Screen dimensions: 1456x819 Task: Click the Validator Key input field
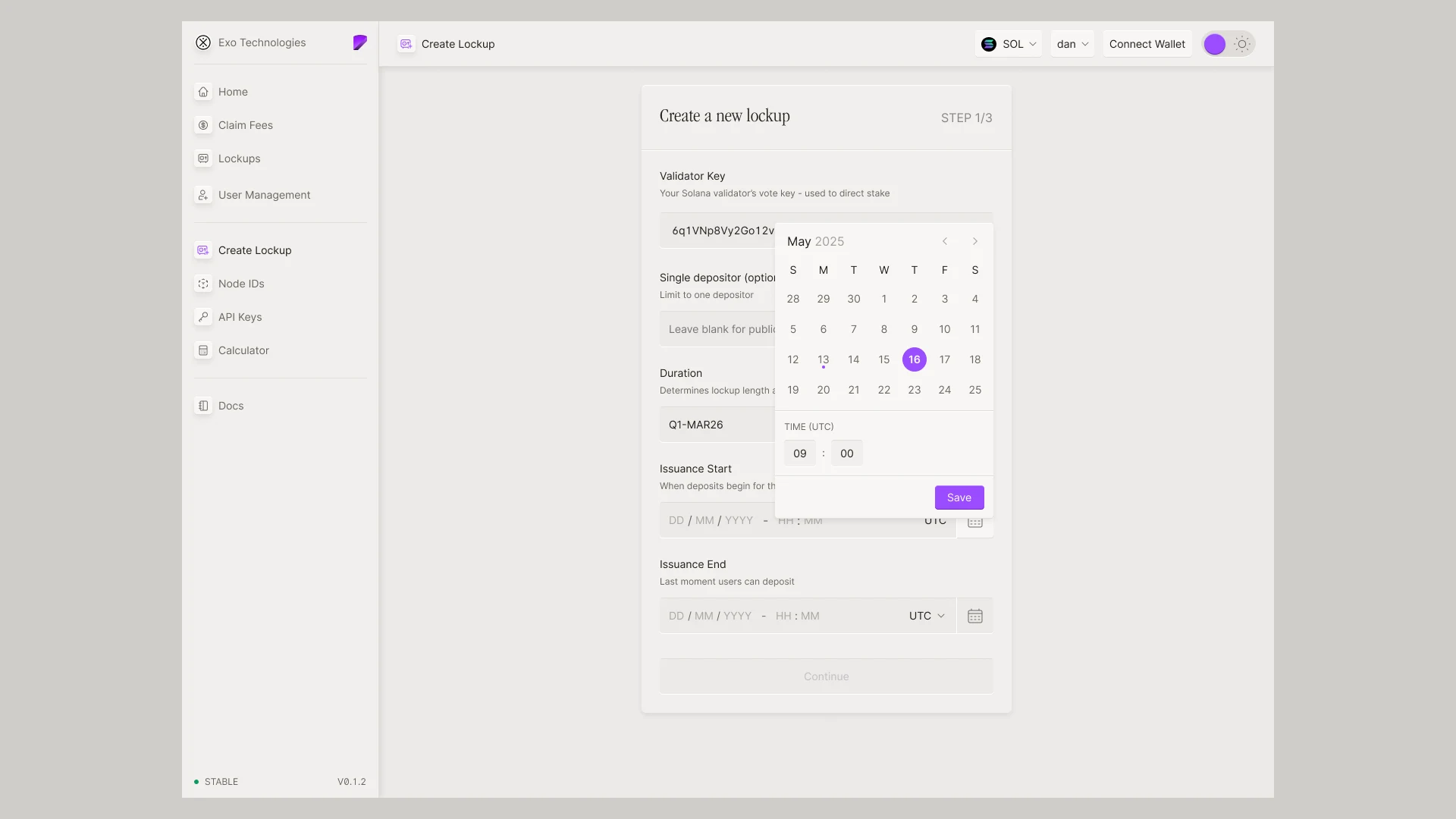pos(717,231)
